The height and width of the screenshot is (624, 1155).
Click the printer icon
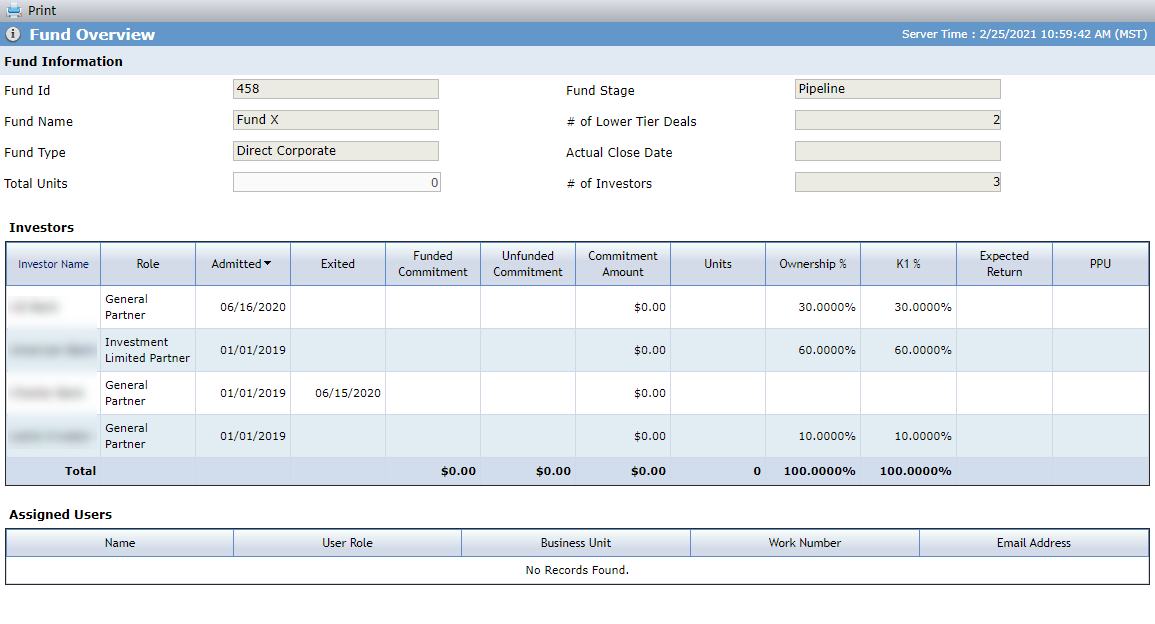(x=13, y=10)
